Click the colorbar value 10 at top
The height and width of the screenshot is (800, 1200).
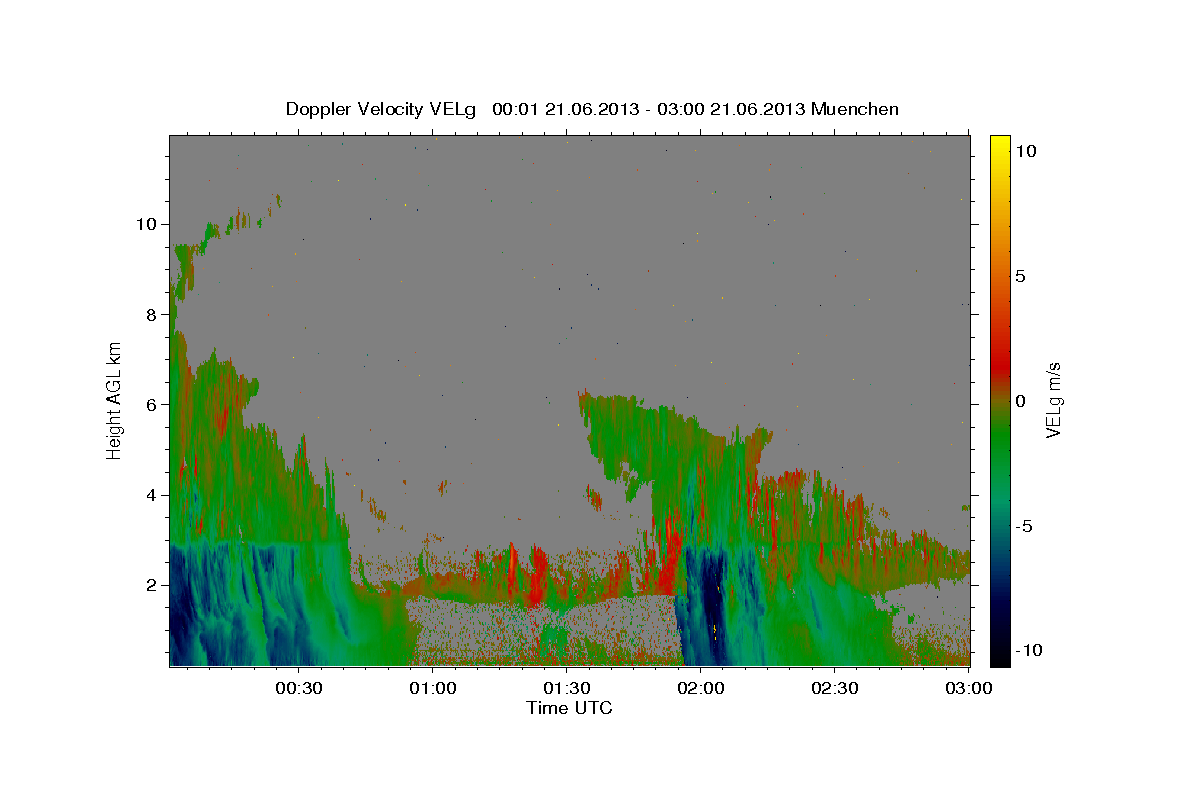tap(1027, 151)
